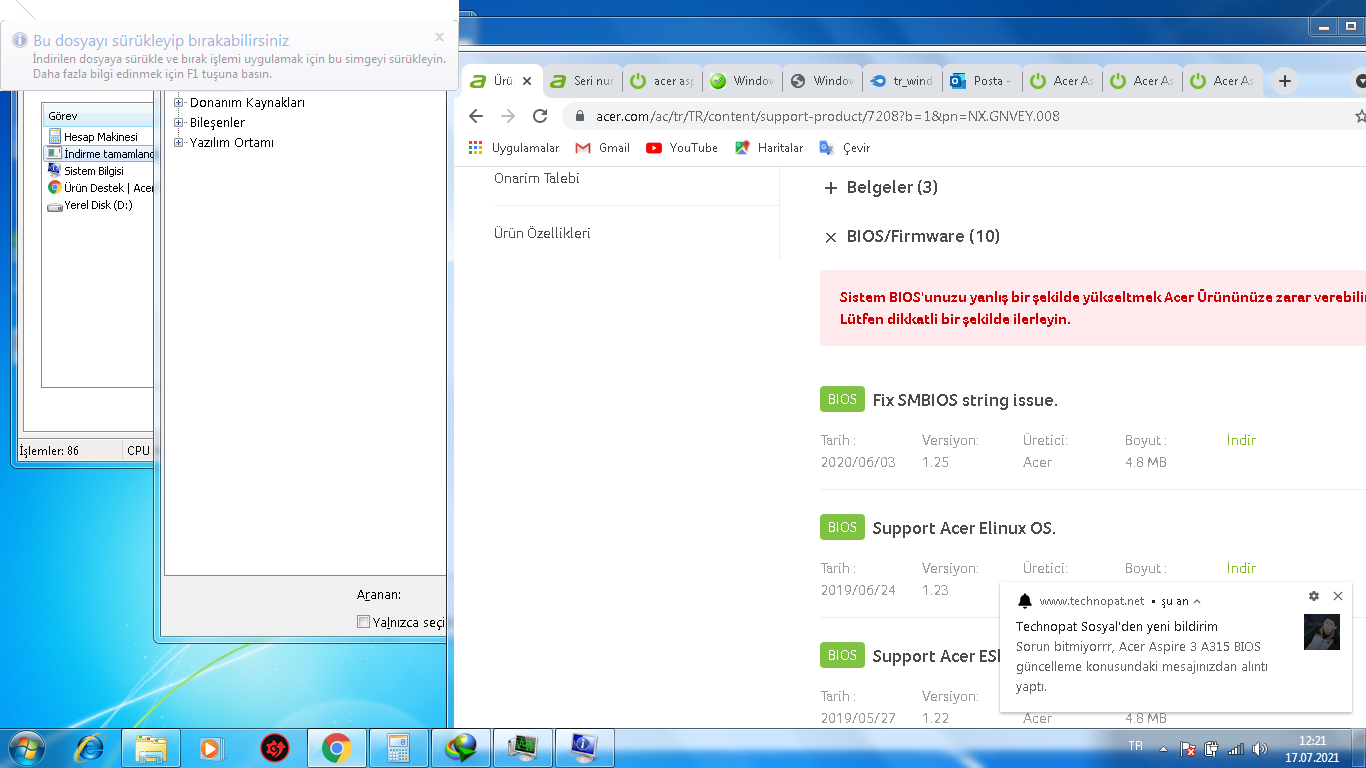Switch to the green-check Window tab
Screen dimensions: 1366x768
coord(742,81)
